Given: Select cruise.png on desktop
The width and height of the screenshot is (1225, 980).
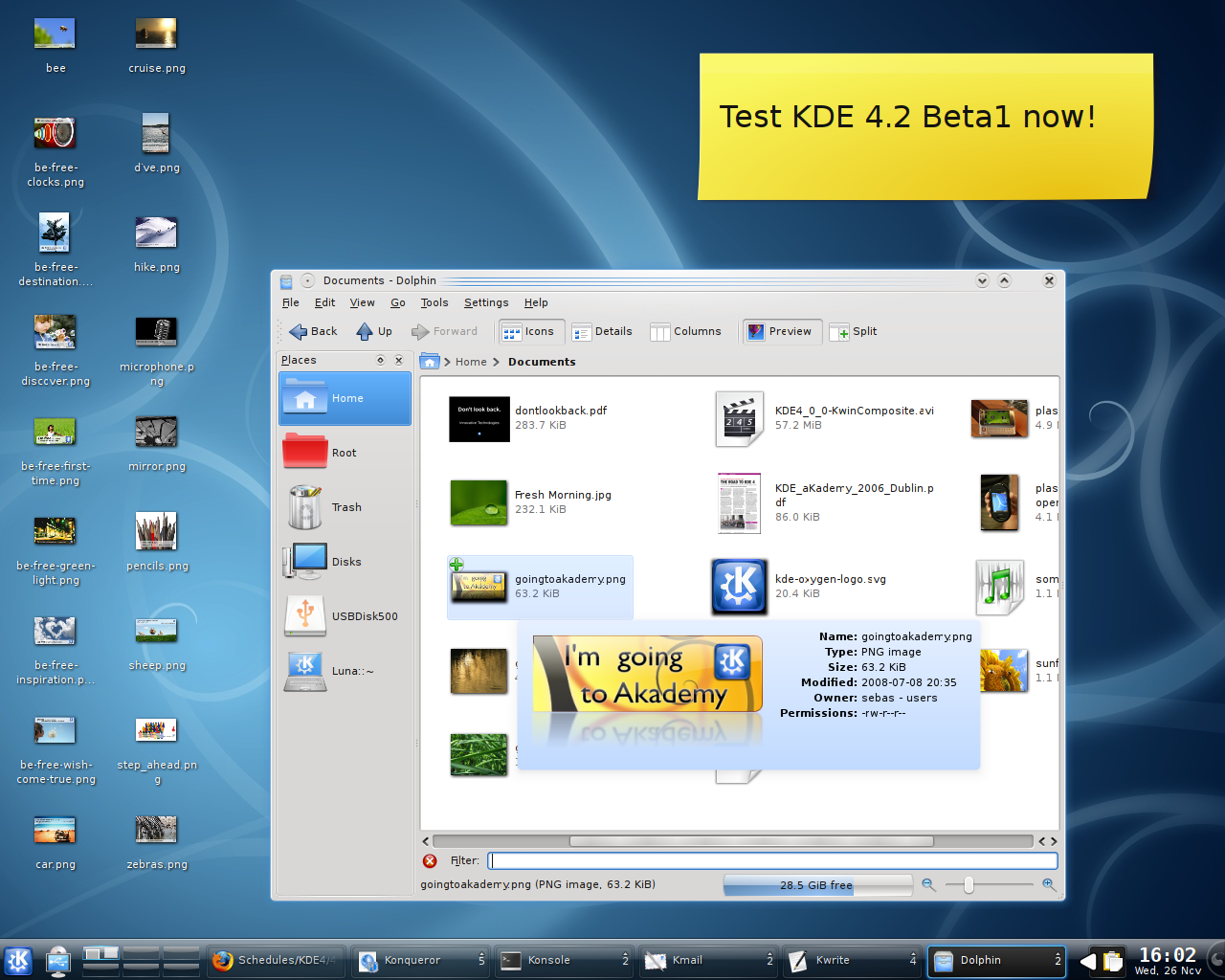Looking at the screenshot, I should click(x=157, y=45).
